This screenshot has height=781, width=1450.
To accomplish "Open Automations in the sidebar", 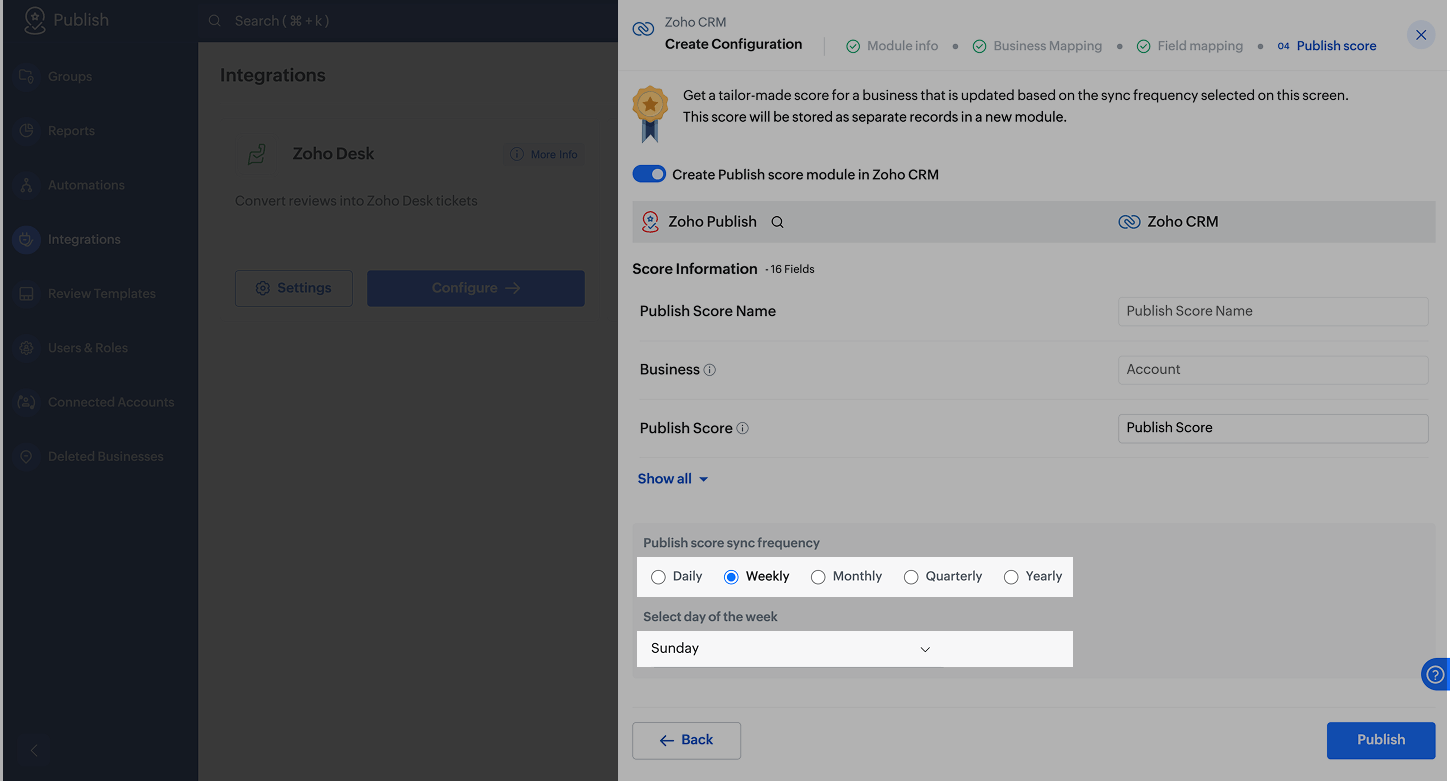I will coord(86,185).
